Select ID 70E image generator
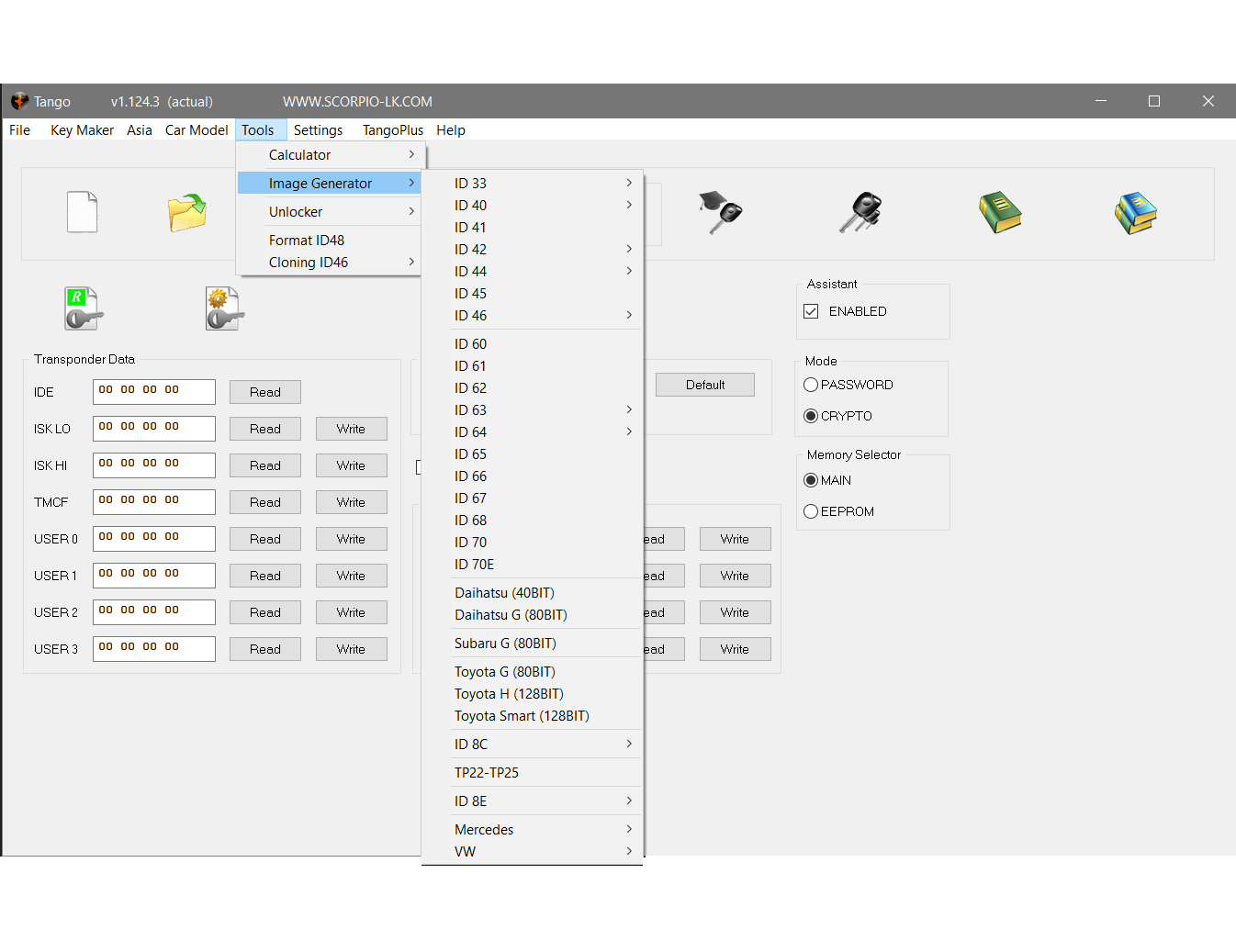This screenshot has width=1236, height=952. click(533, 565)
